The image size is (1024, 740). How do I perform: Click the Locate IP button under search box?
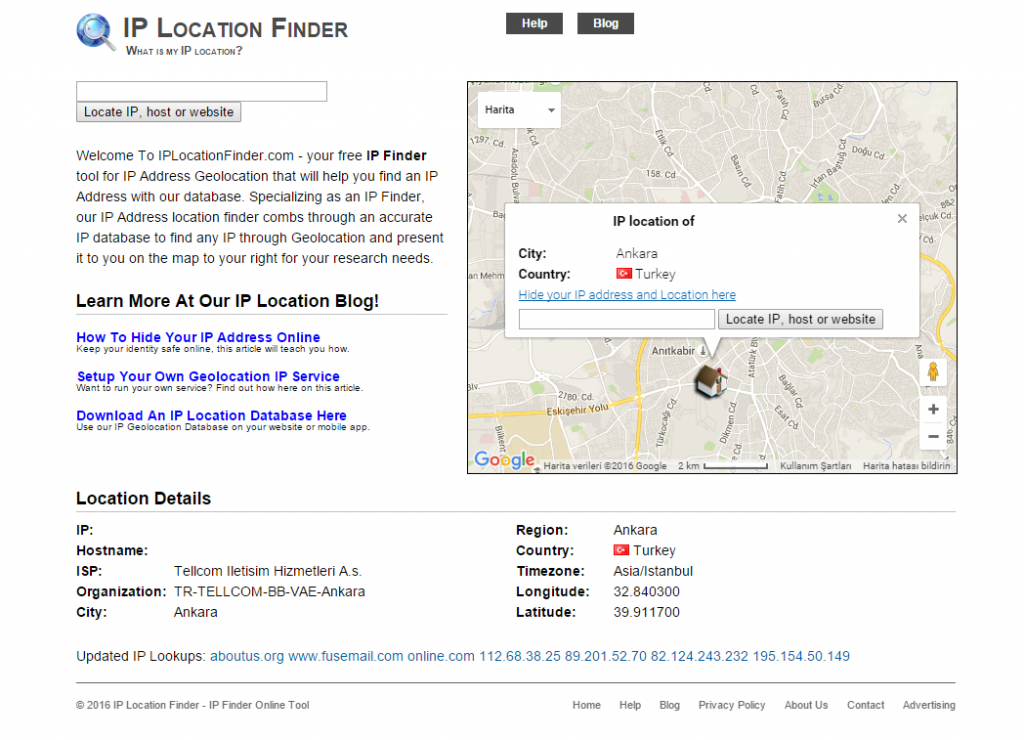(159, 112)
